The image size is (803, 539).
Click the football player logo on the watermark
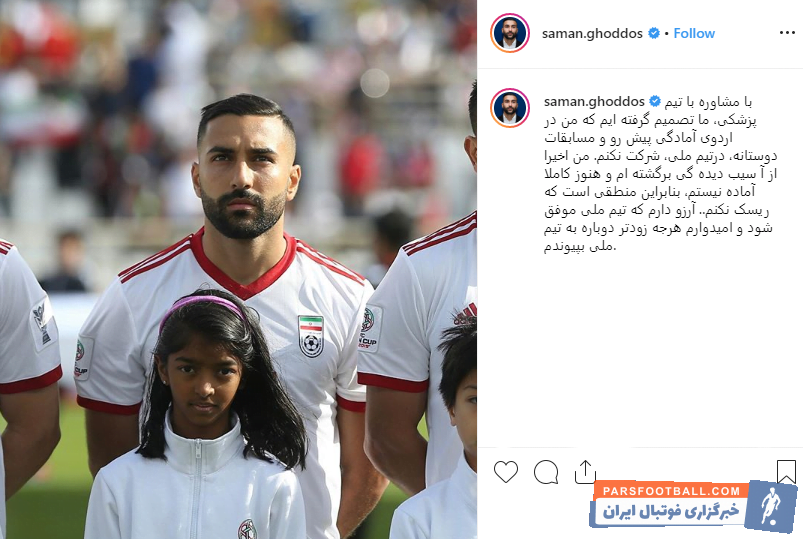click(x=771, y=505)
